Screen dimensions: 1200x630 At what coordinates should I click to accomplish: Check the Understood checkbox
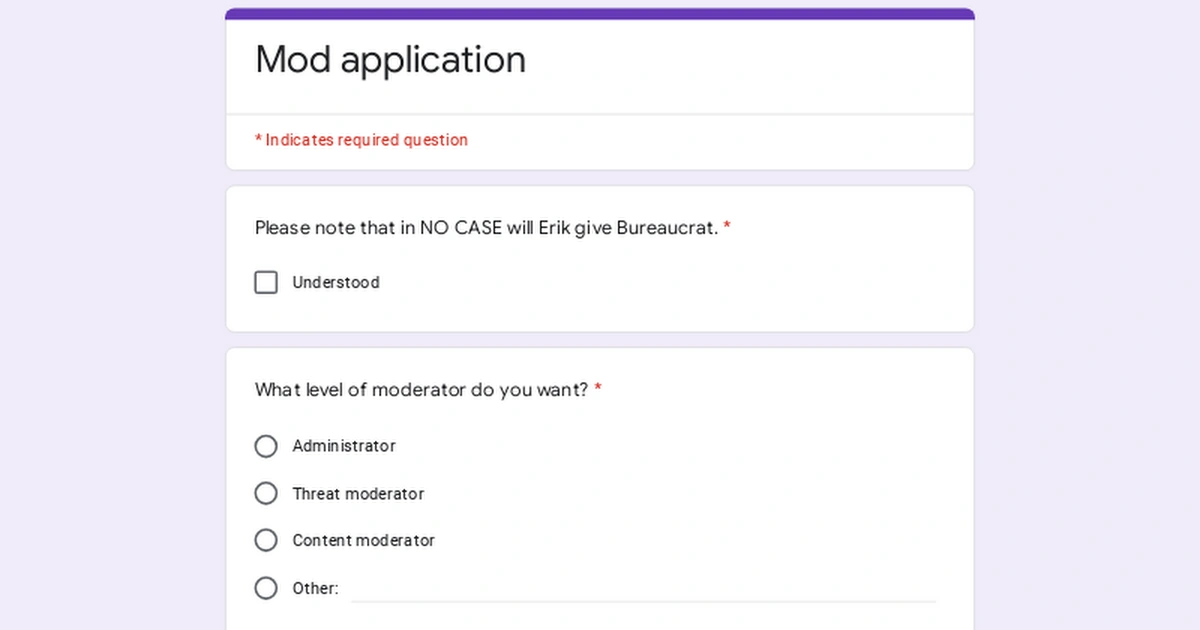pos(266,282)
